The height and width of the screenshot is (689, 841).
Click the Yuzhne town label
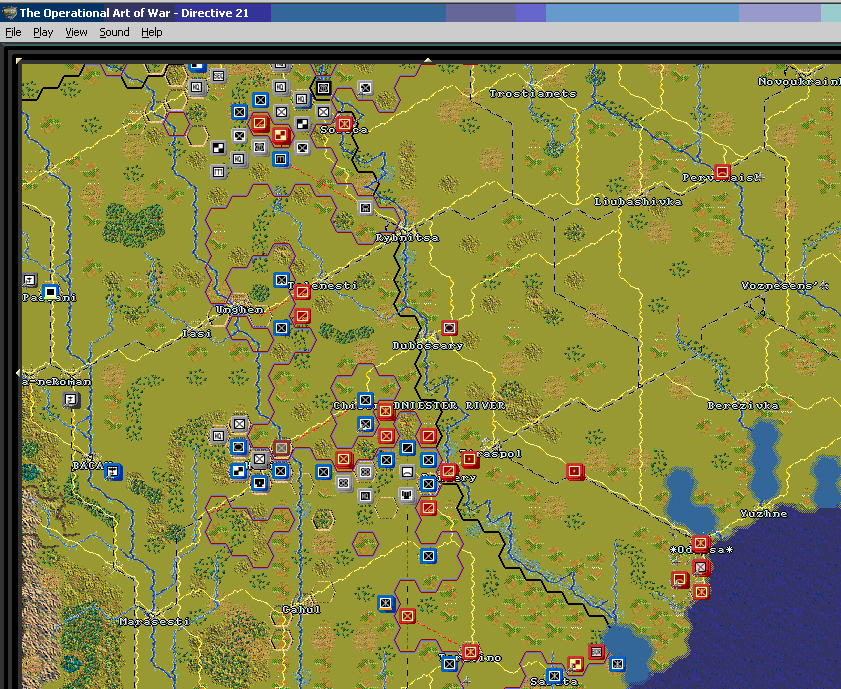click(764, 514)
